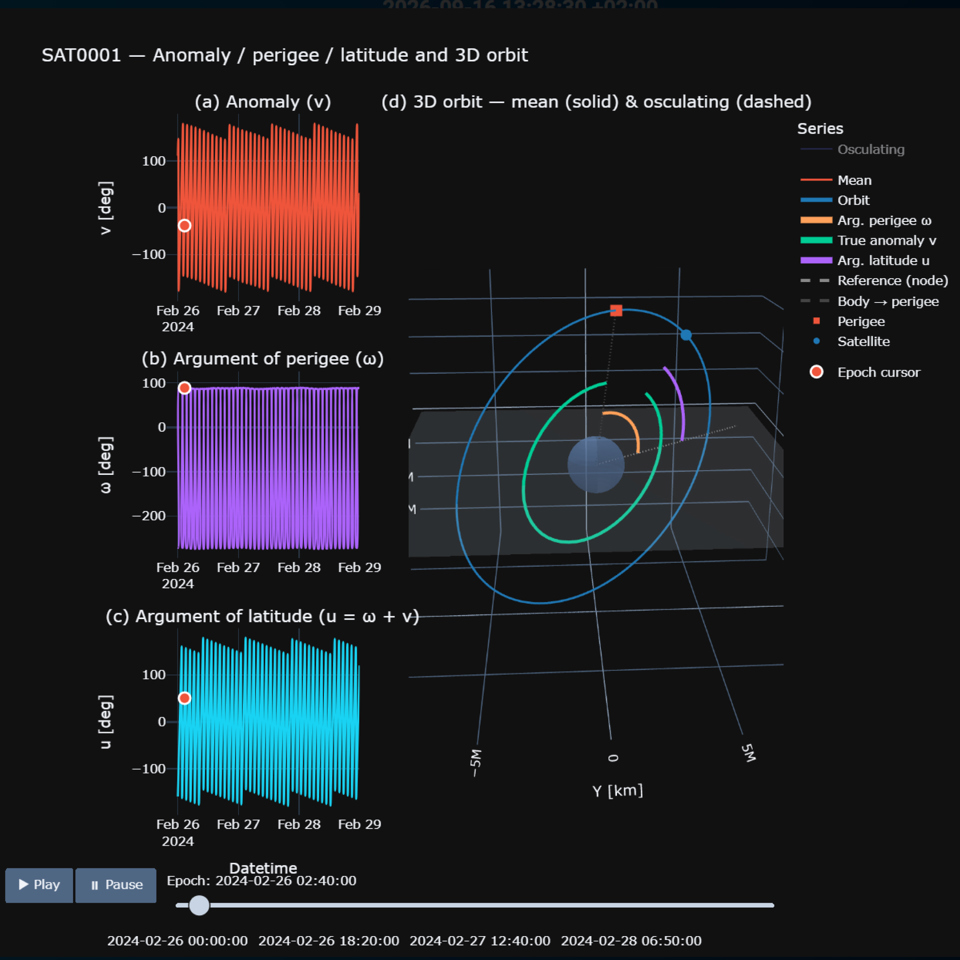Viewport: 960px width, 960px height.
Task: Click the Epoch: 2024-02-26 02:40:00 label
Action: pos(261,880)
